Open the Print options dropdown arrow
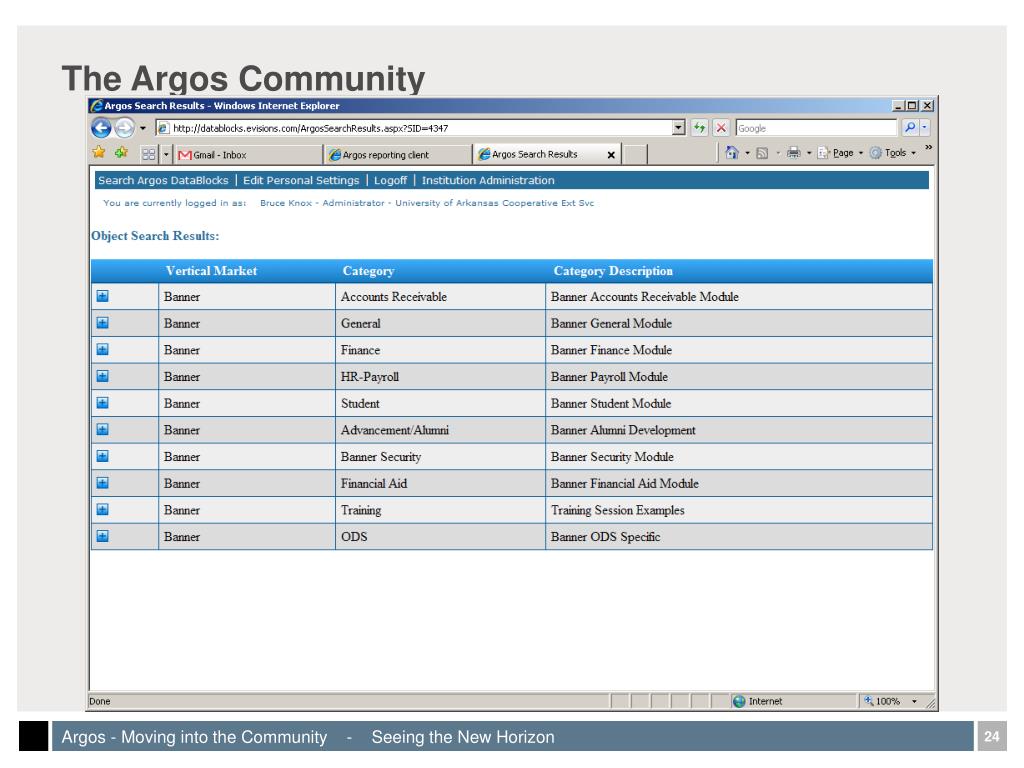This screenshot has width=1024, height=768. [x=808, y=153]
